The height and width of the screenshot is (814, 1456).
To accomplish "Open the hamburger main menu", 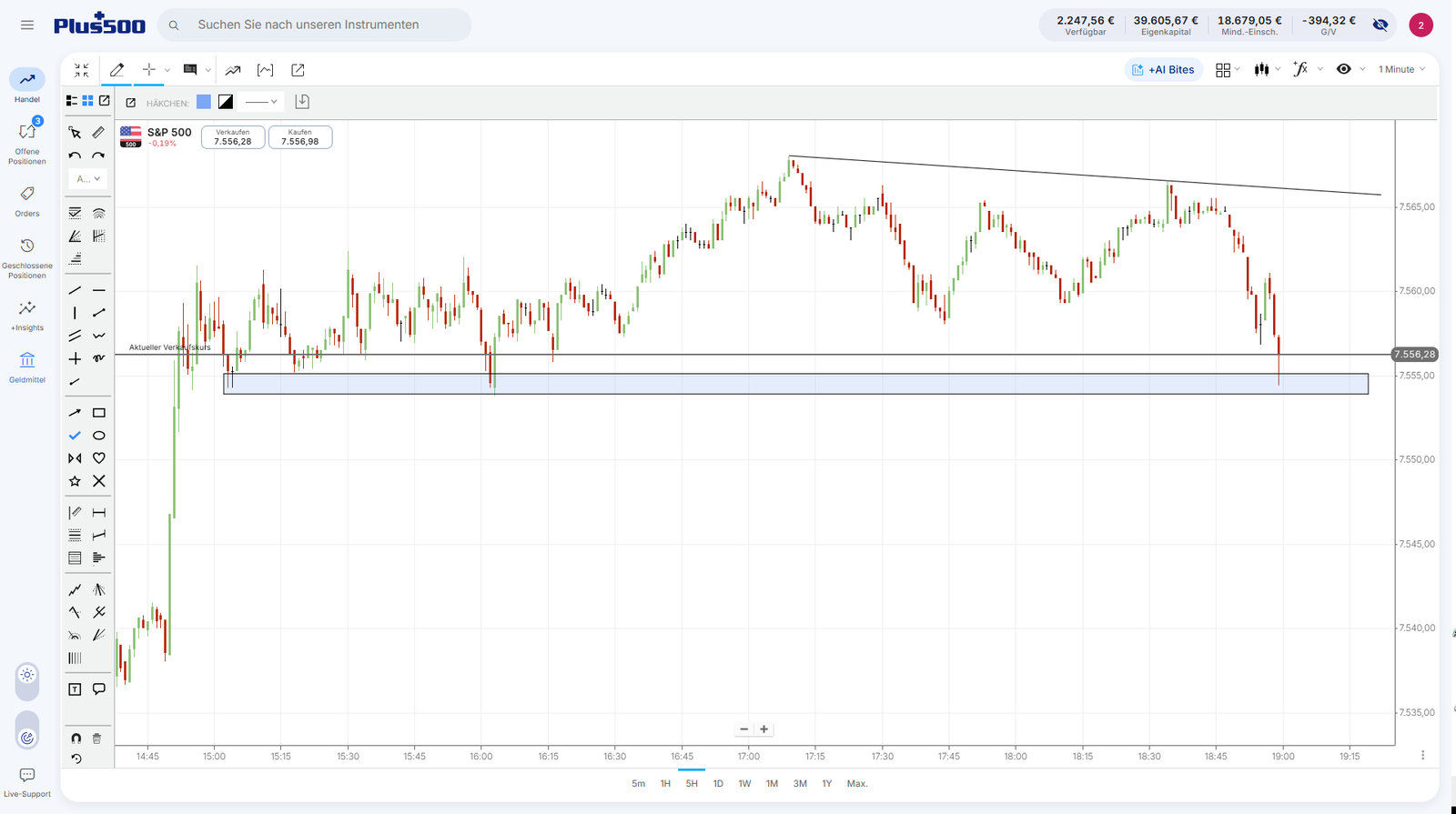I will (x=27, y=25).
